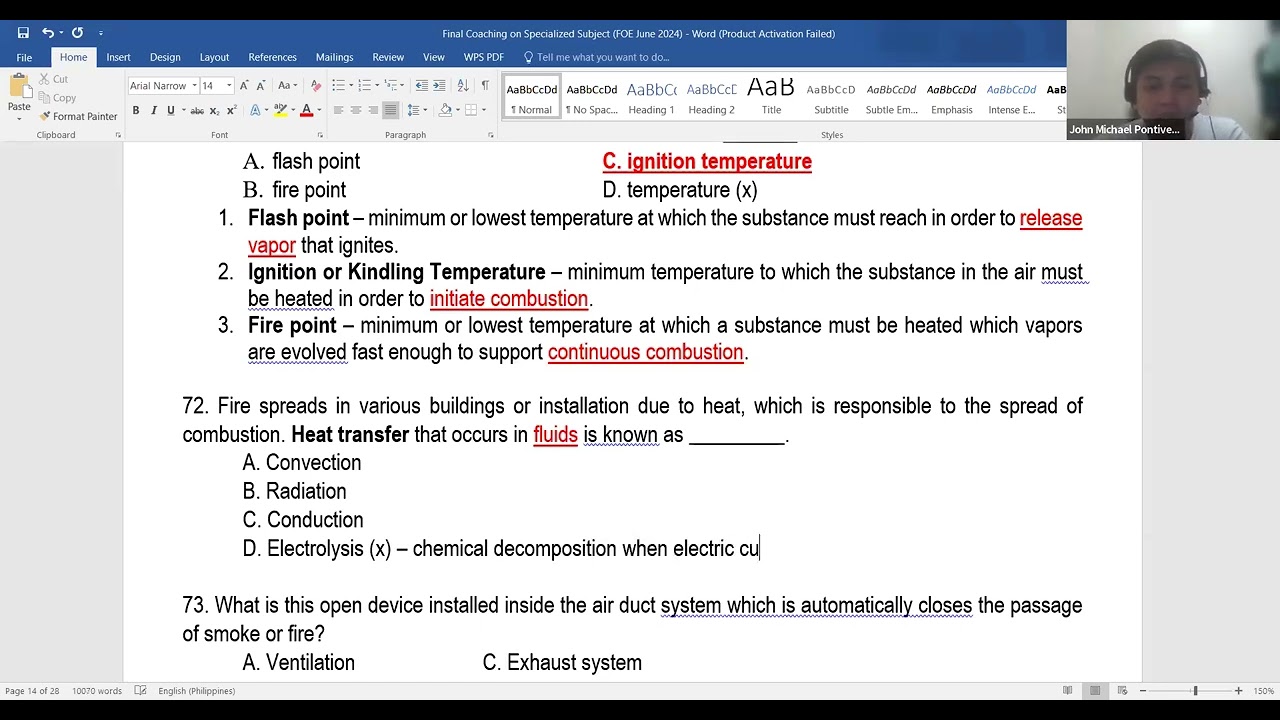Switch to Read Mode view
The width and height of the screenshot is (1280, 720).
(1068, 691)
